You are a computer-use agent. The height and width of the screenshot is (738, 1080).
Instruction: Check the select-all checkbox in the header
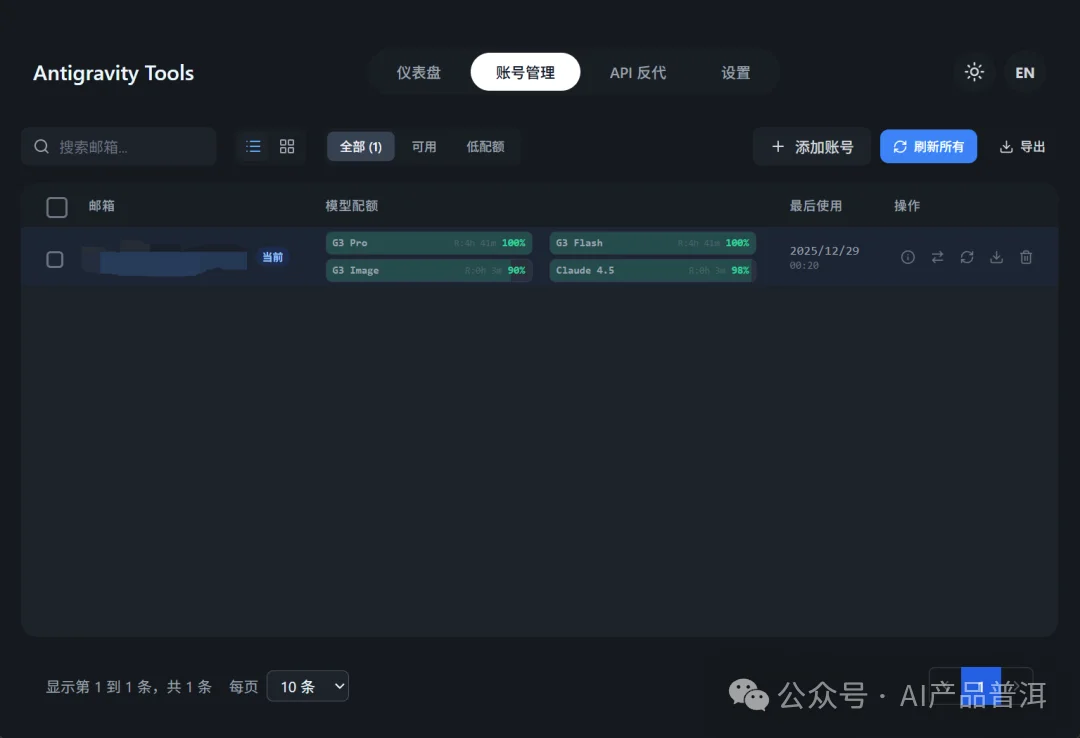[57, 207]
